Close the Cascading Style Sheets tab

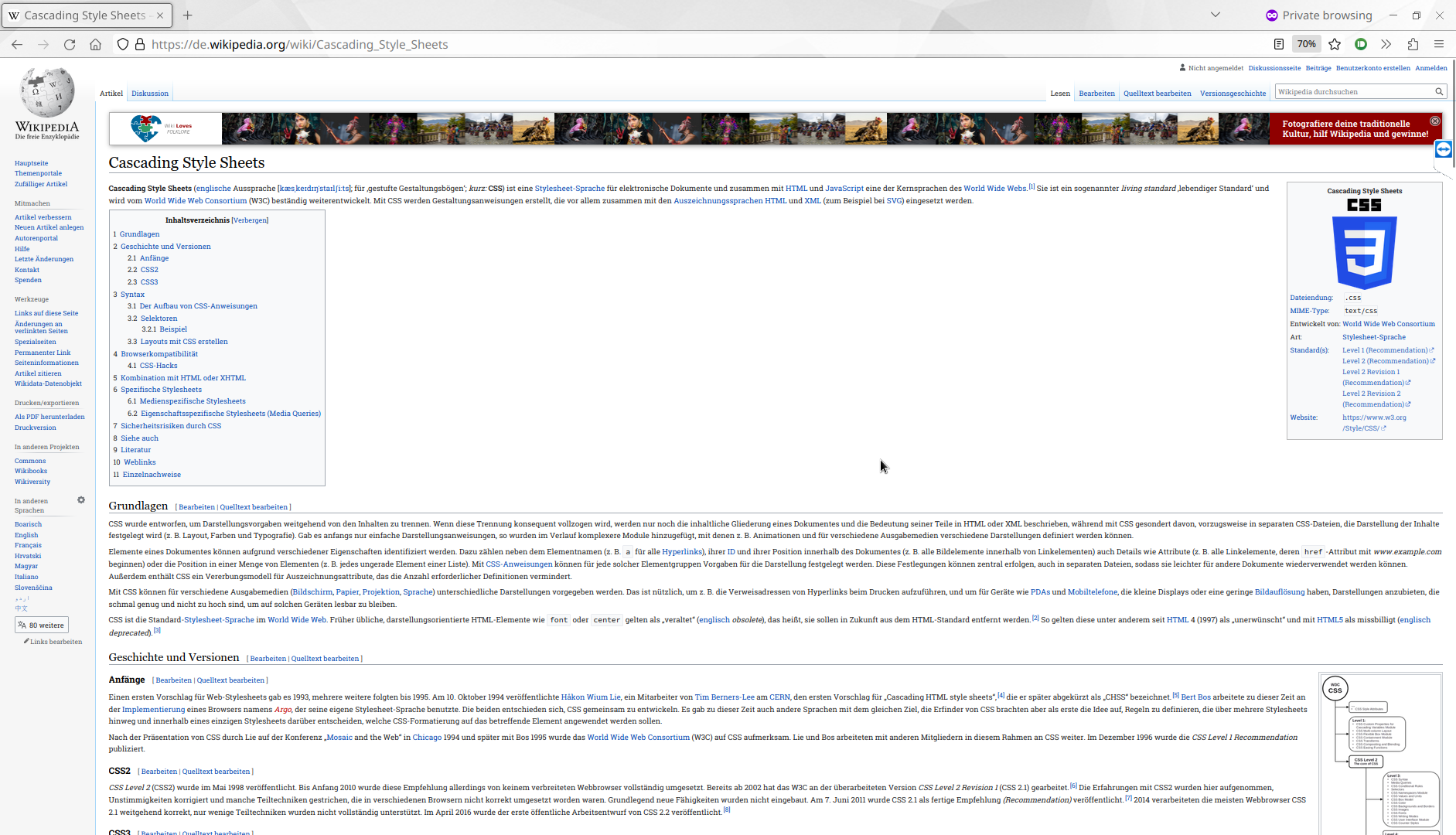[160, 15]
